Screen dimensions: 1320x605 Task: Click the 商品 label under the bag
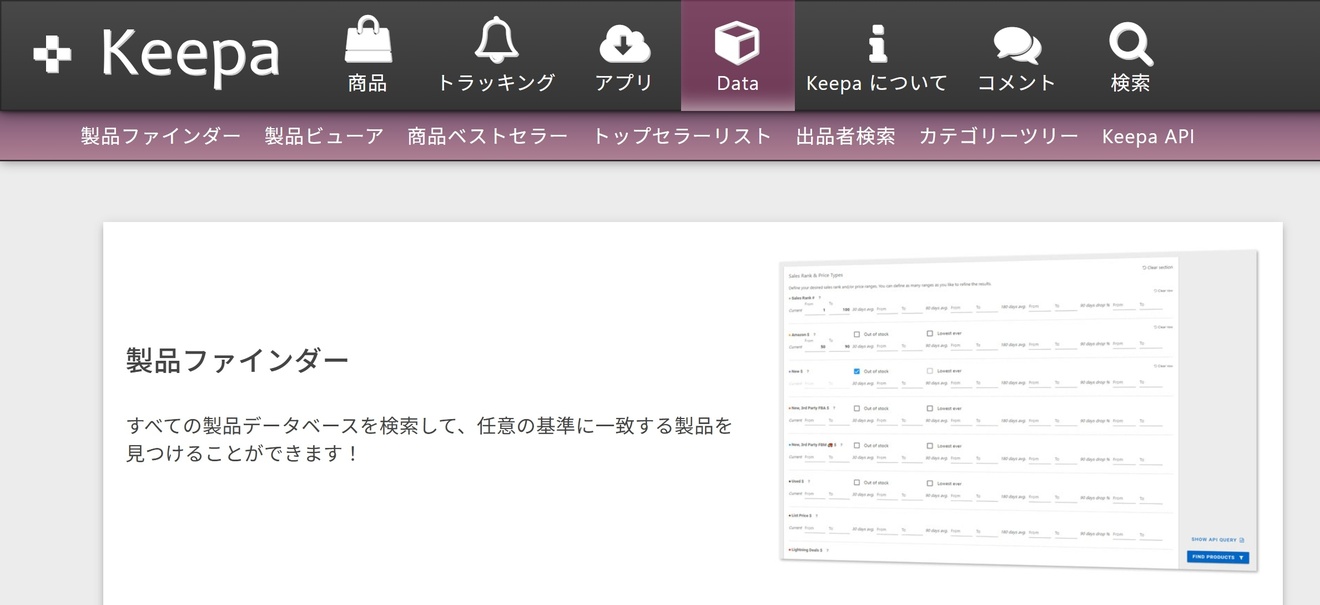[x=368, y=83]
